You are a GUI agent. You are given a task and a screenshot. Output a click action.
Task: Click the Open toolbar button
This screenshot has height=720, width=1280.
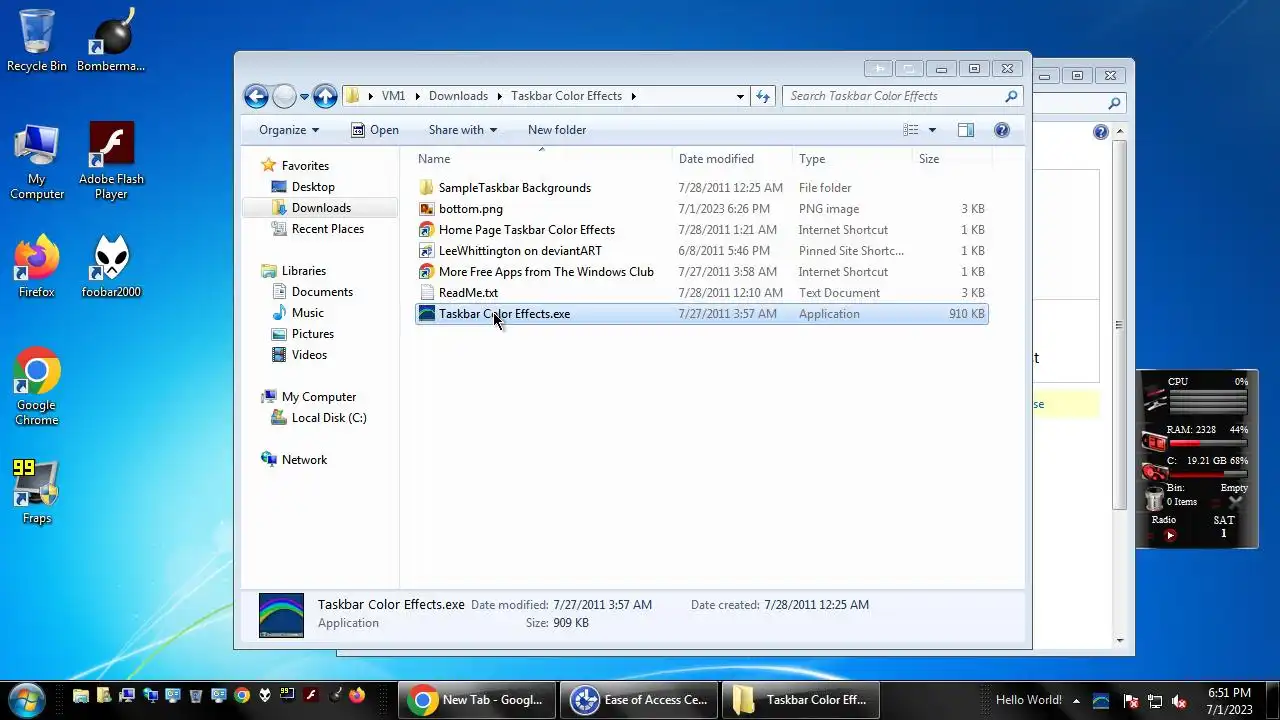click(x=375, y=130)
